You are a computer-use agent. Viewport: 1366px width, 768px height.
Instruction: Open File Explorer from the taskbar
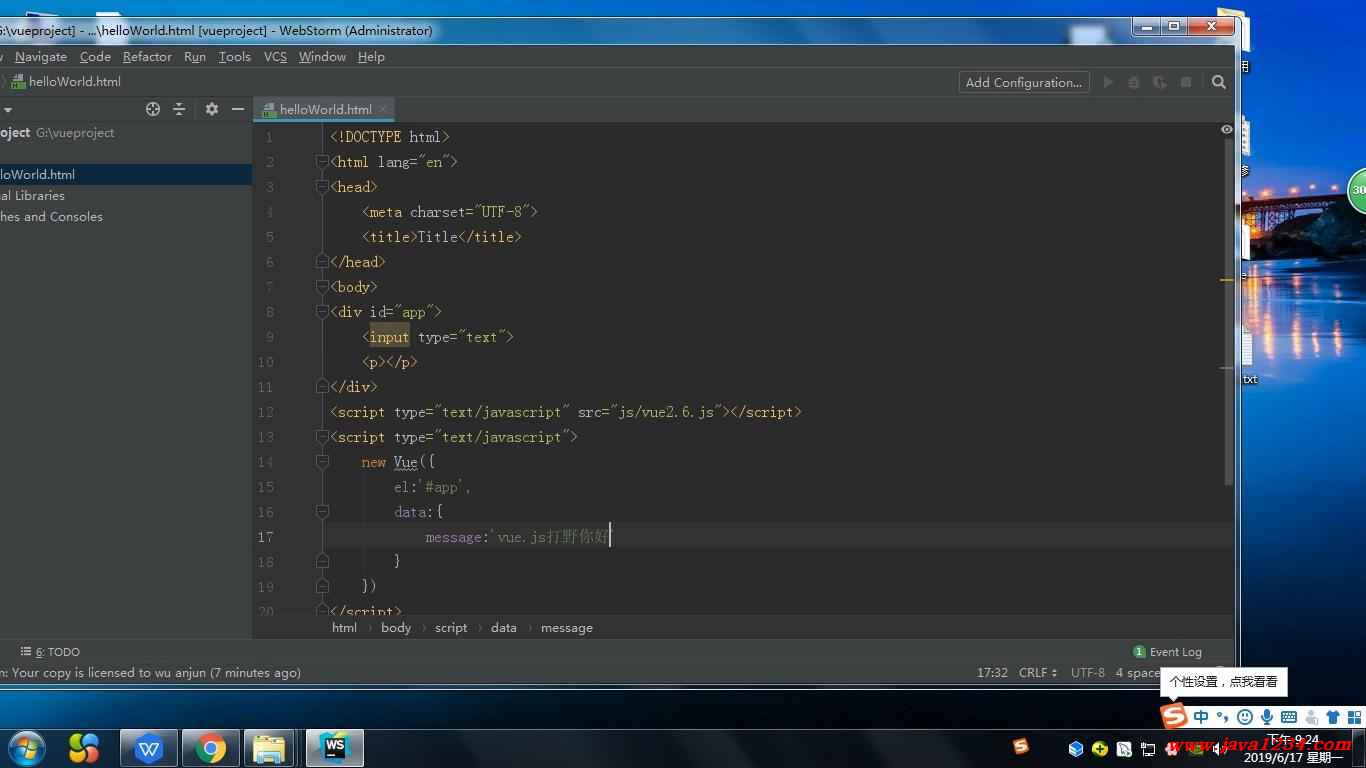(269, 748)
